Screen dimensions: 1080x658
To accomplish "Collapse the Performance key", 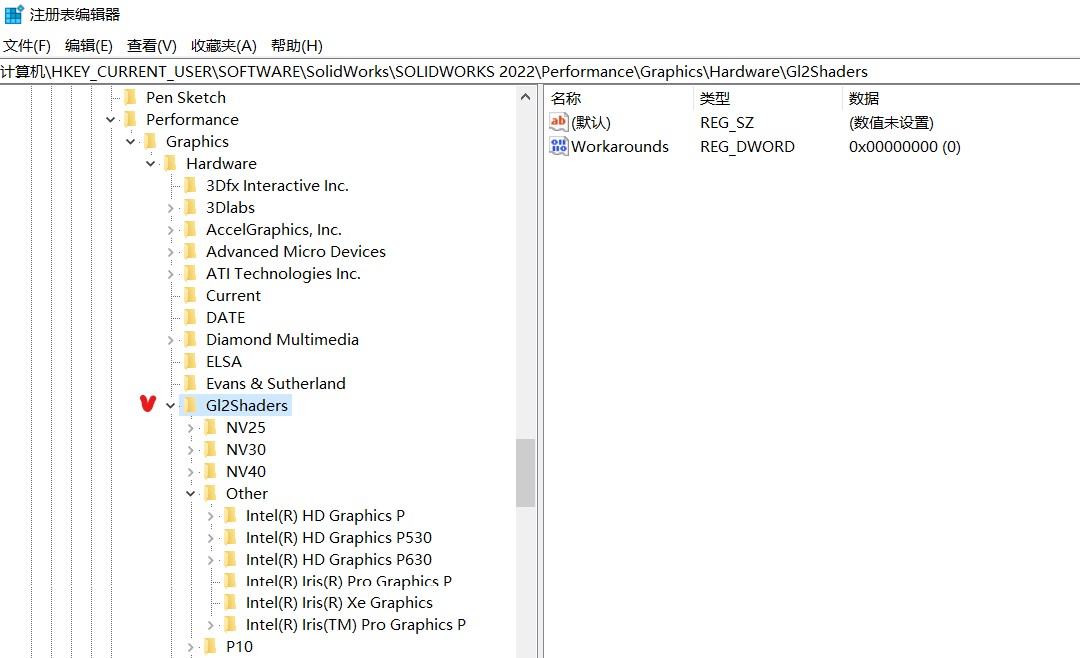I will click(x=110, y=120).
